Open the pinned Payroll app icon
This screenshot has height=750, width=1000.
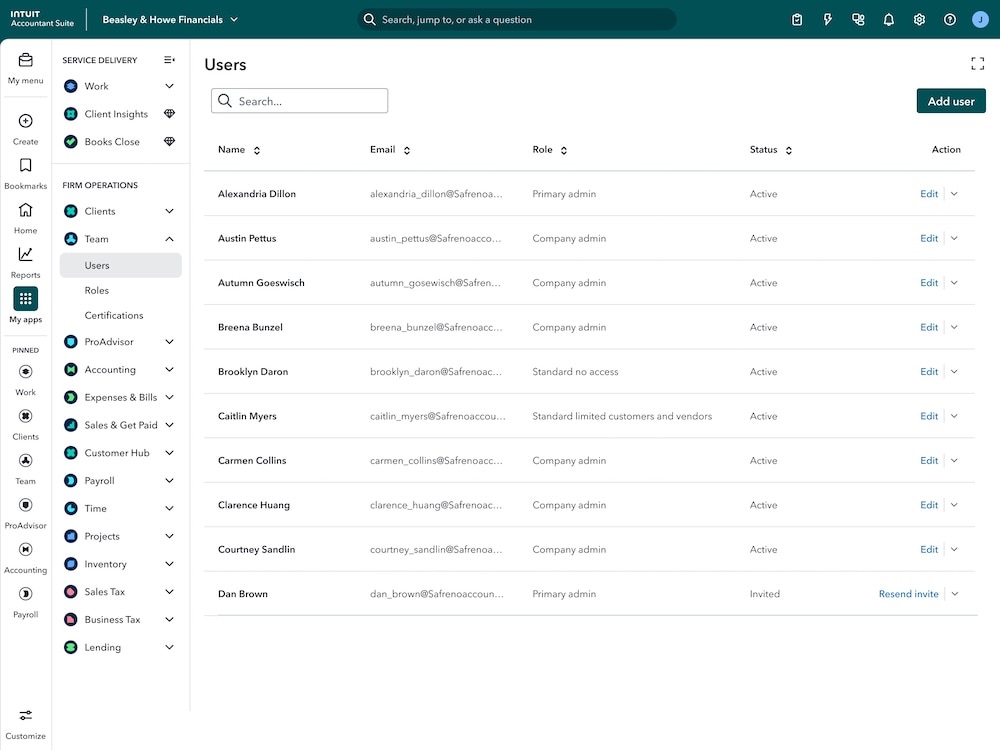pyautogui.click(x=25, y=594)
